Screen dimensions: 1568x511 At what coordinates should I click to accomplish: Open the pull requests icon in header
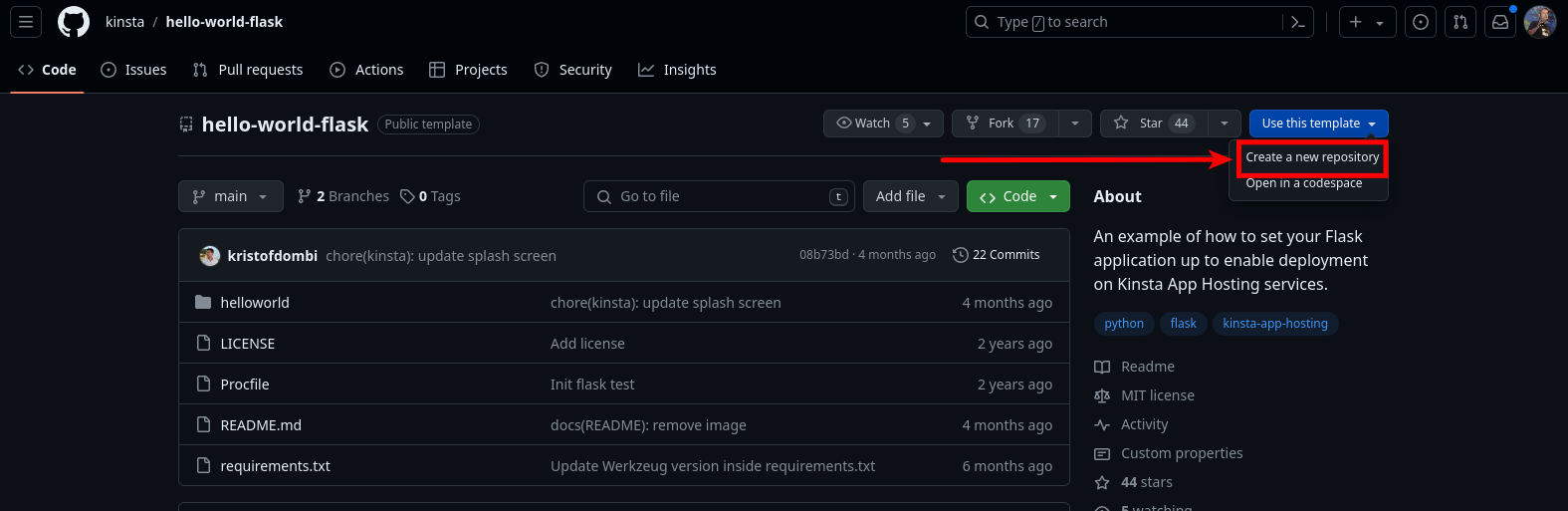click(1460, 22)
